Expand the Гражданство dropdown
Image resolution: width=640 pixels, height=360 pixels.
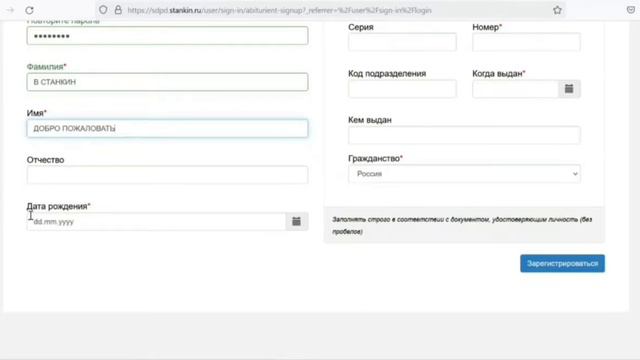tap(464, 173)
